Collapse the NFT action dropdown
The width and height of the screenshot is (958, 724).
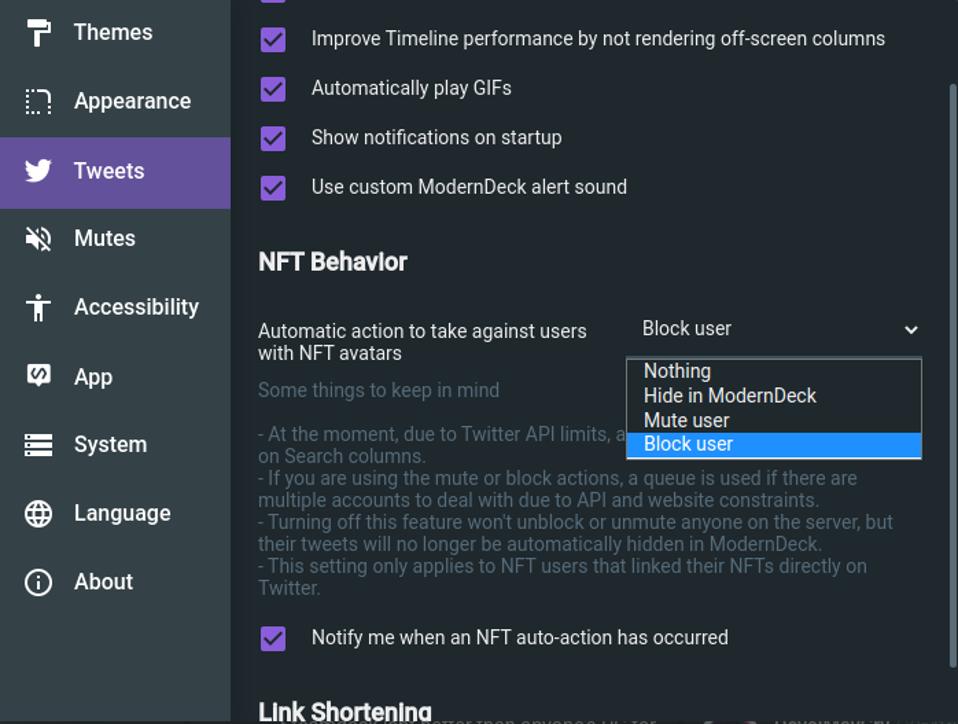780,329
